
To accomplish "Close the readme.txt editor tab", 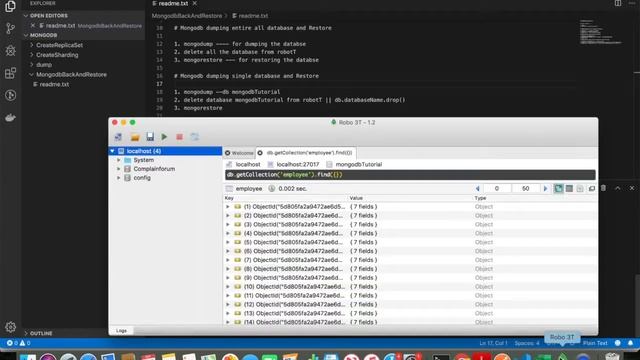I will [x=195, y=3].
